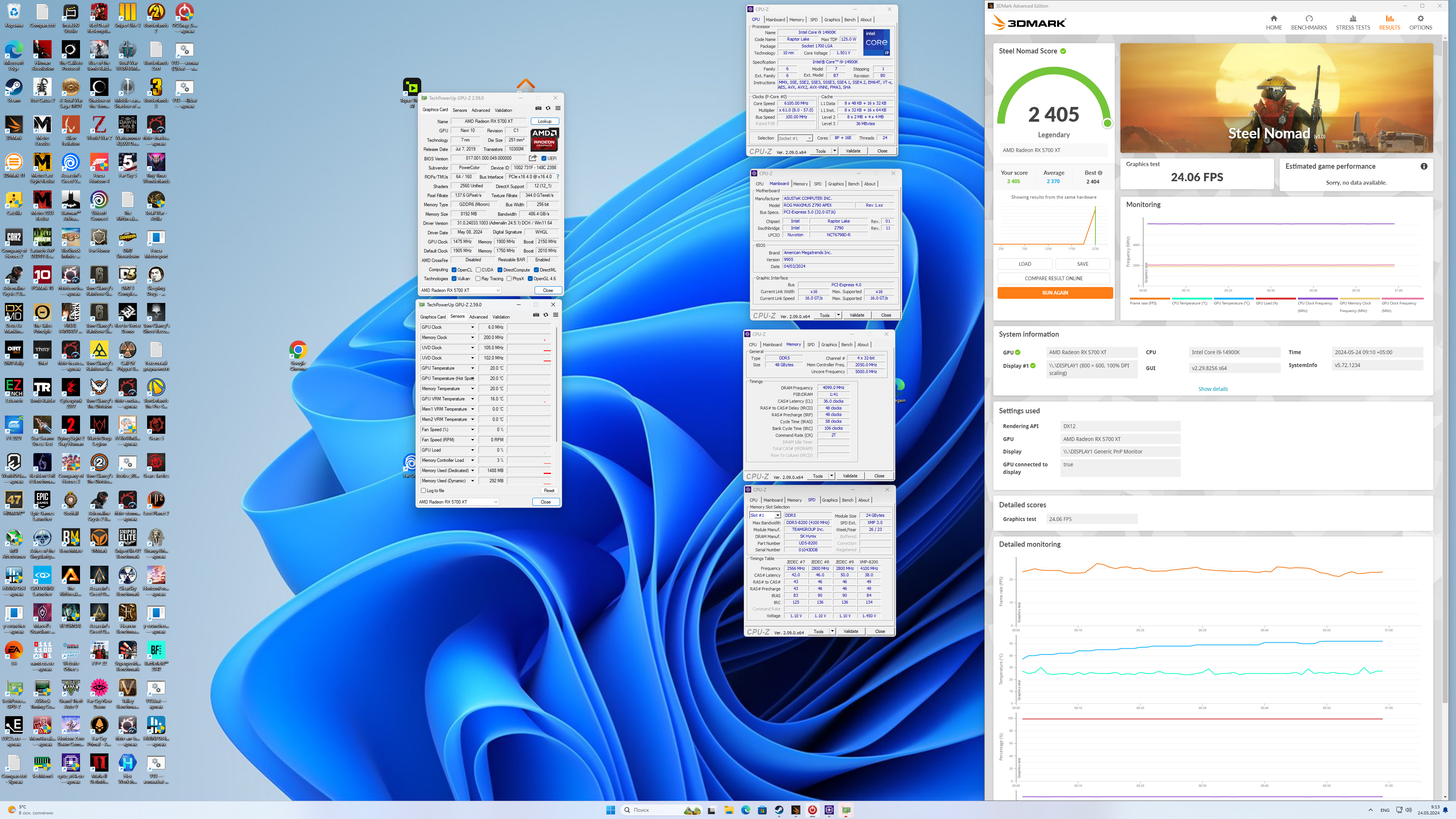Click taskbar search field Поиск
This screenshot has height=819, width=1456.
[661, 810]
